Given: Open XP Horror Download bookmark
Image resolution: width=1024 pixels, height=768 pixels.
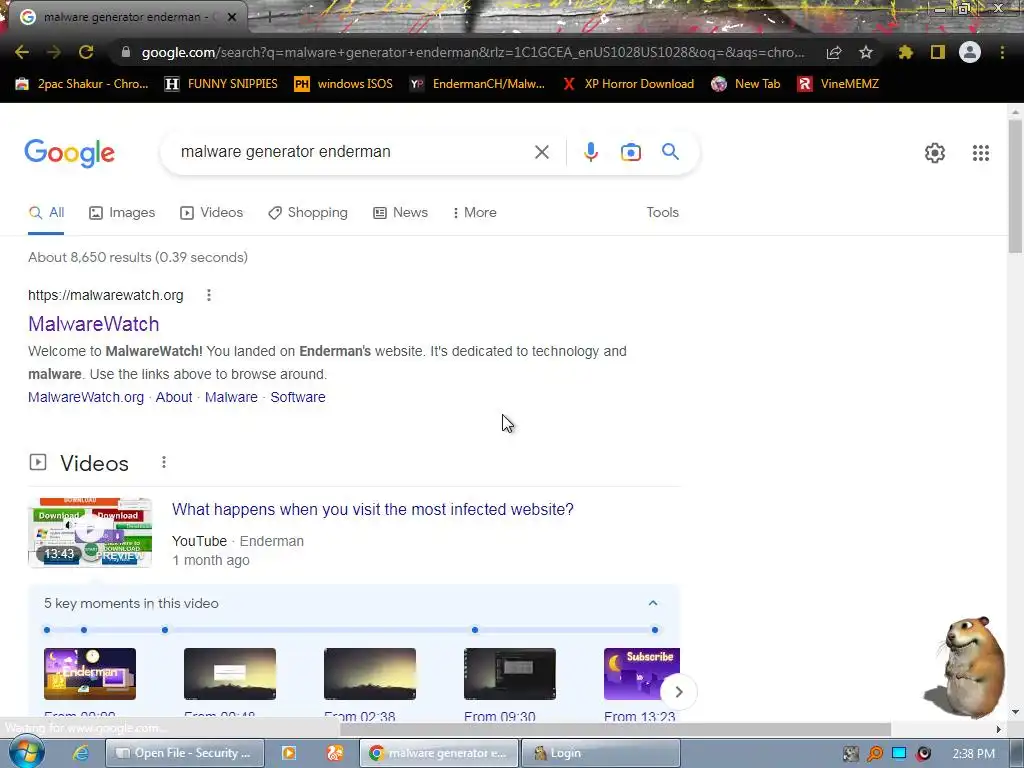Looking at the screenshot, I should [628, 84].
